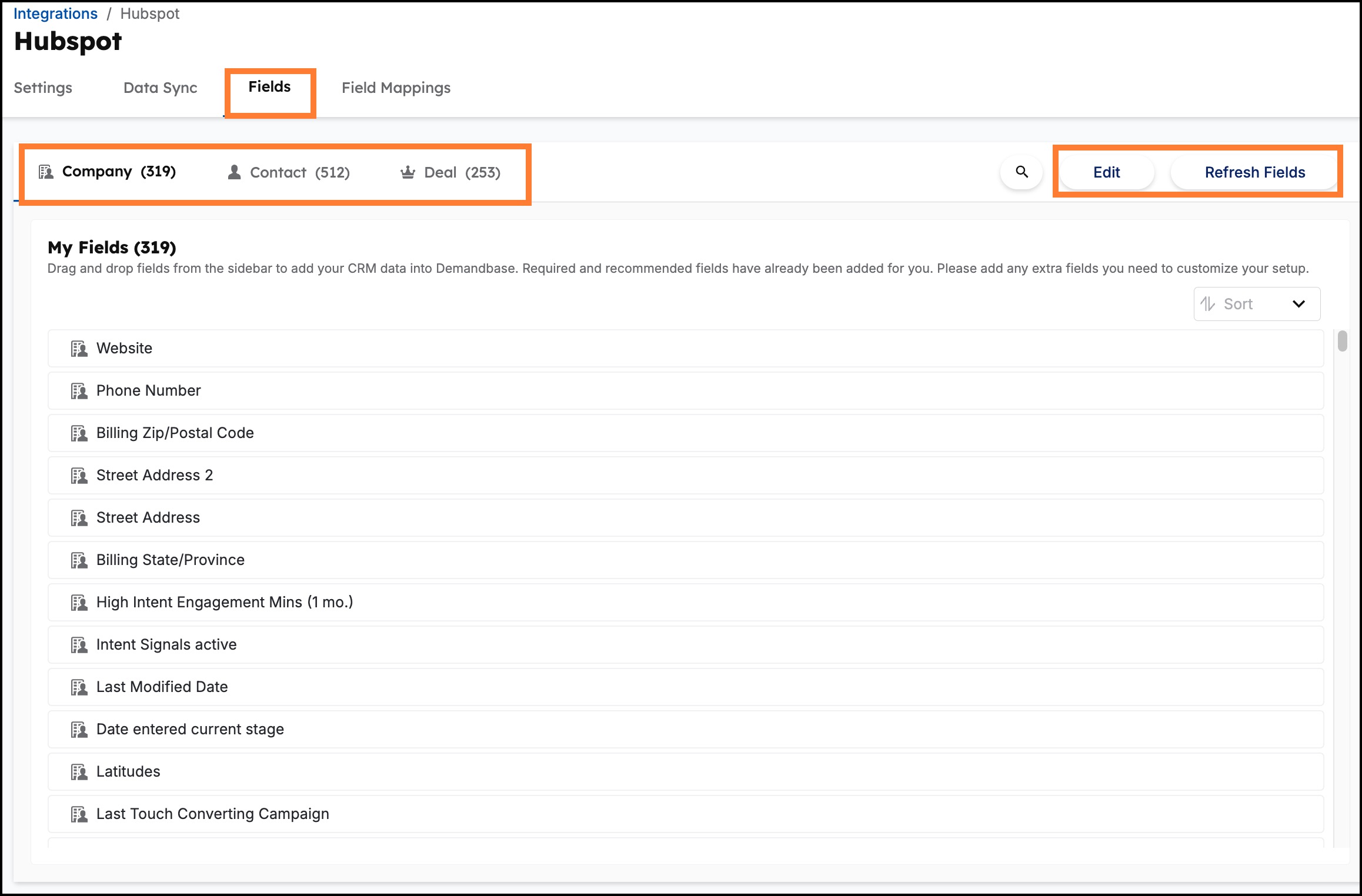Click the icon beside Intent Signals active
The width and height of the screenshot is (1362, 896).
[x=79, y=645]
